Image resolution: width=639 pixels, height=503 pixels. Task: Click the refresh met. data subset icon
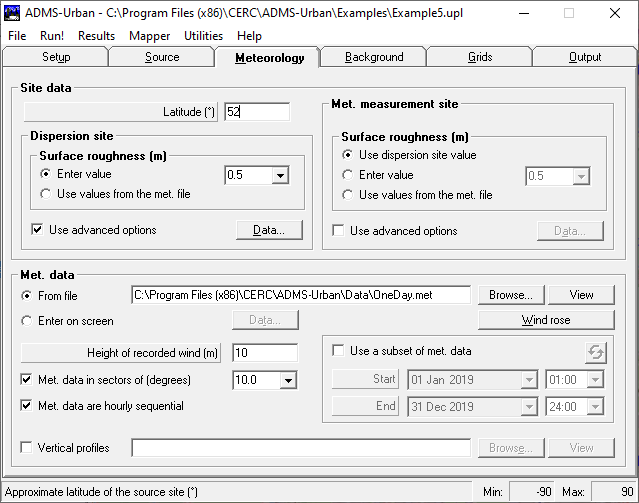click(x=595, y=351)
